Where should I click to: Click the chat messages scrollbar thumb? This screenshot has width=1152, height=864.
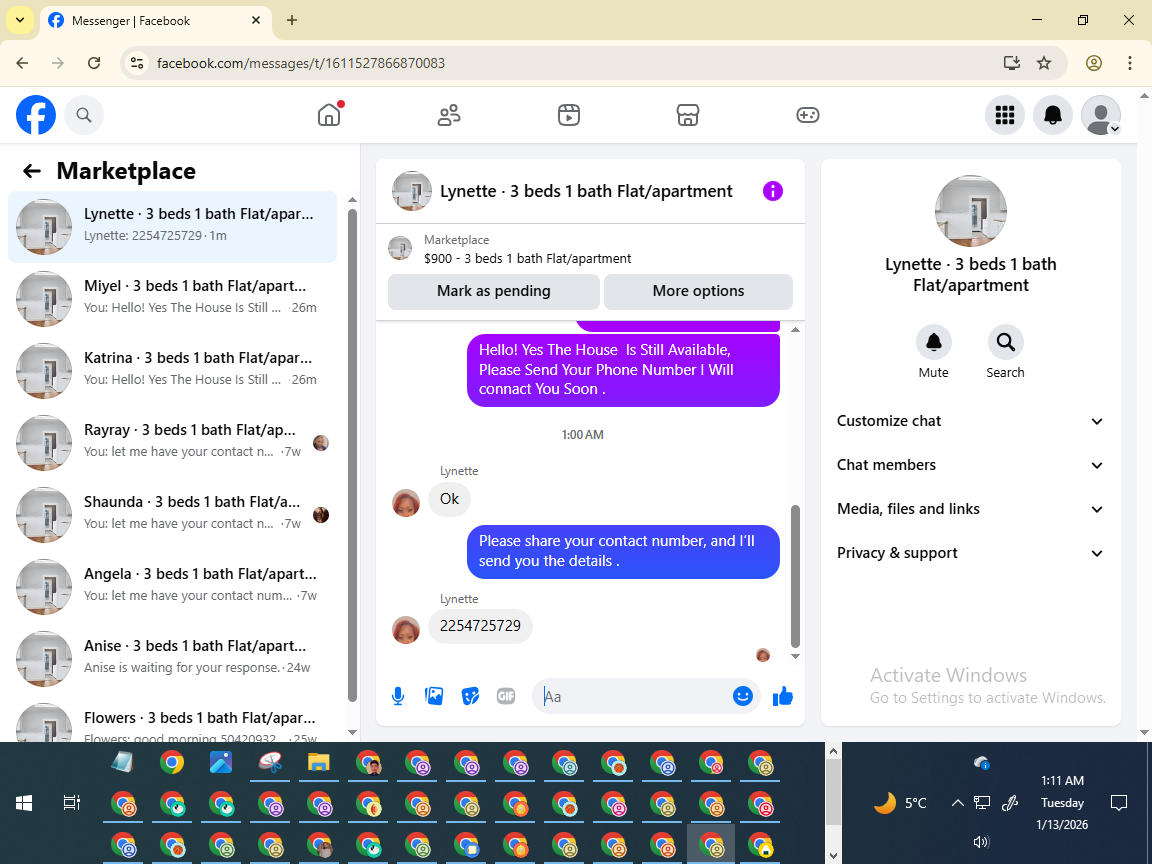pos(795,575)
